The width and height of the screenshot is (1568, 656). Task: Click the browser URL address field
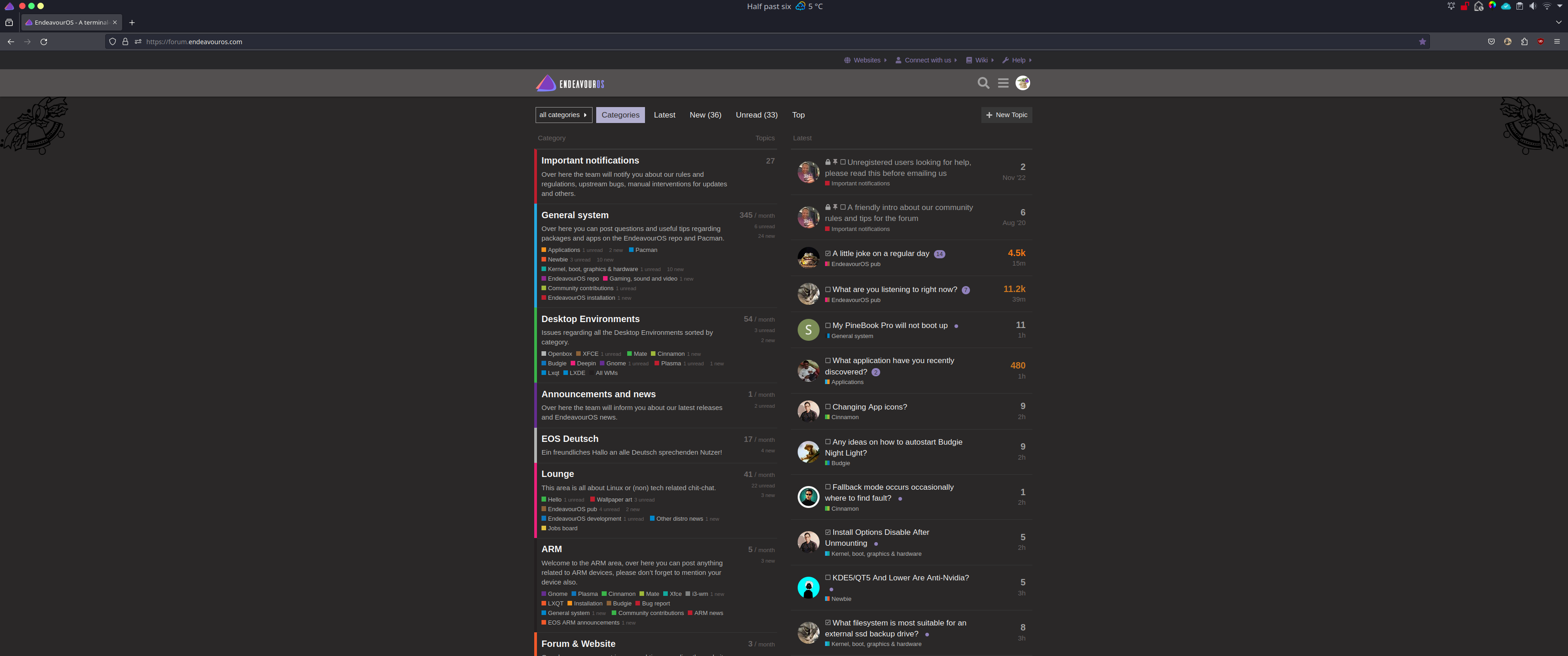(x=767, y=41)
